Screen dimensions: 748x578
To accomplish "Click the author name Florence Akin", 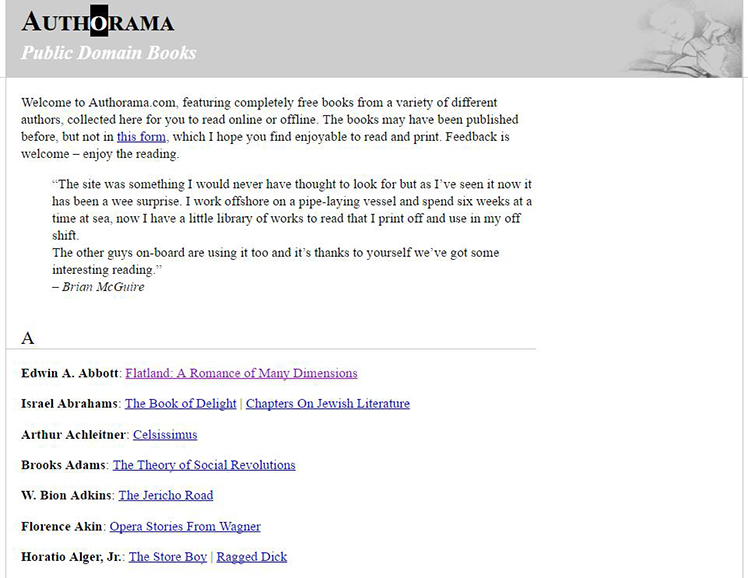I will click(x=62, y=526).
